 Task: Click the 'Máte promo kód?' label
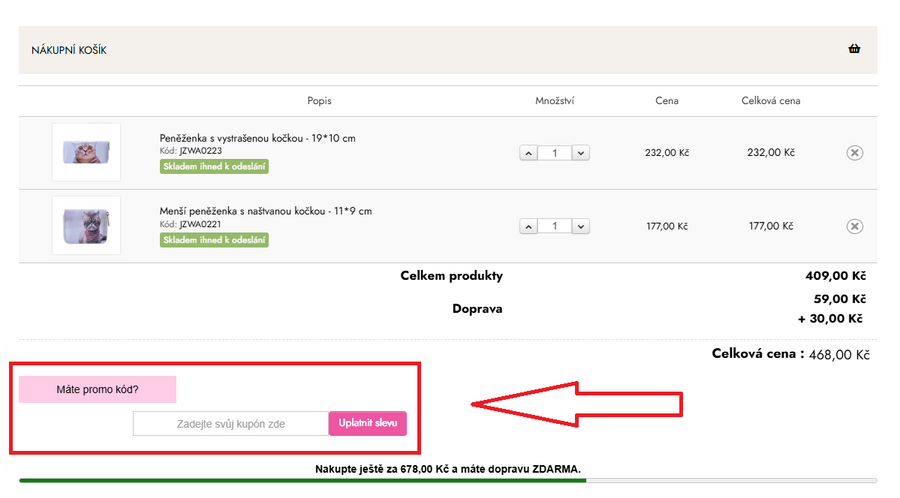pyautogui.click(x=97, y=390)
